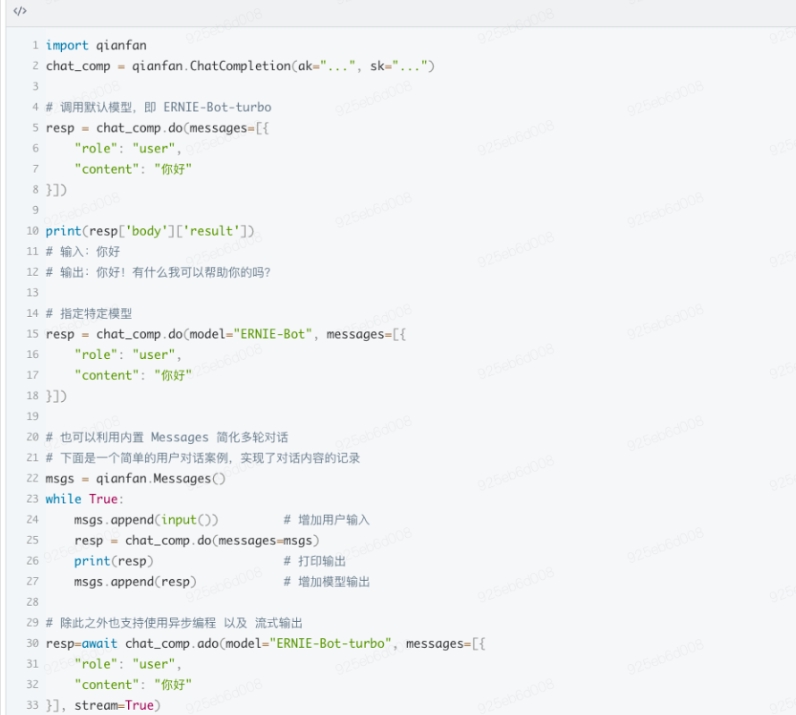796x715 pixels.
Task: Click the comment mentioning 调用默认模型
Action: [158, 107]
